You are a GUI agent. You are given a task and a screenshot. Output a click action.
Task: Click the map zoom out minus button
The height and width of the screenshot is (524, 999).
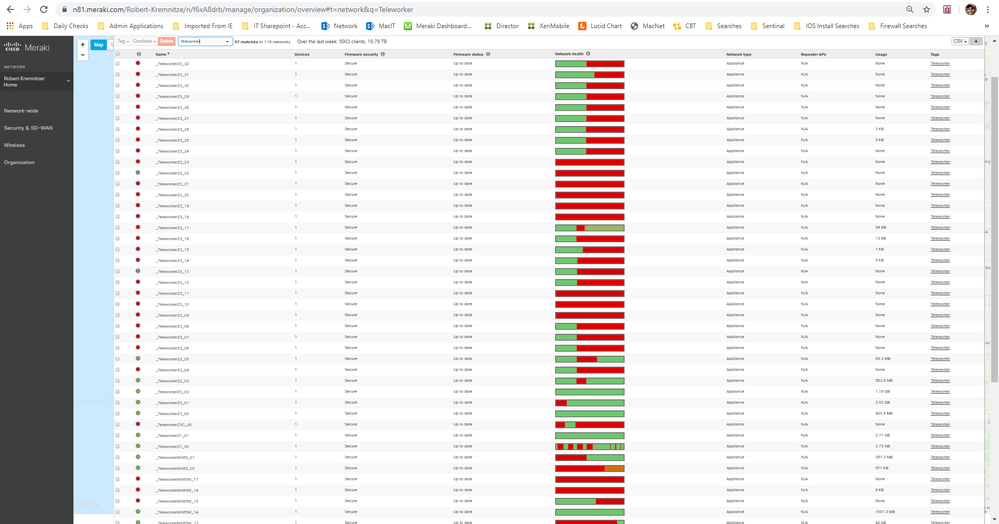click(x=83, y=55)
